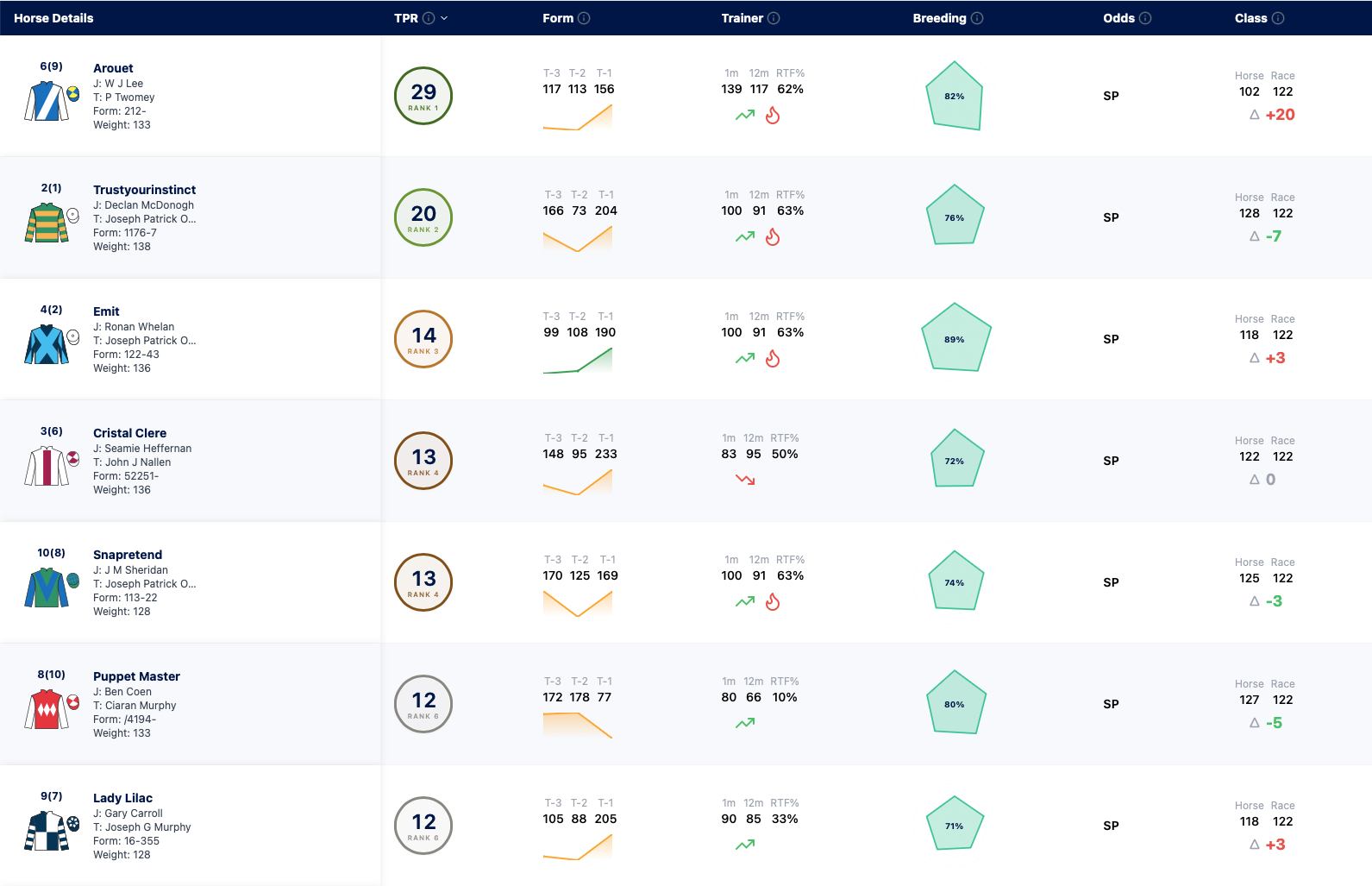The image size is (1372, 886).
Task: Click Cristal Clere's red downward trend icon
Action: (745, 480)
